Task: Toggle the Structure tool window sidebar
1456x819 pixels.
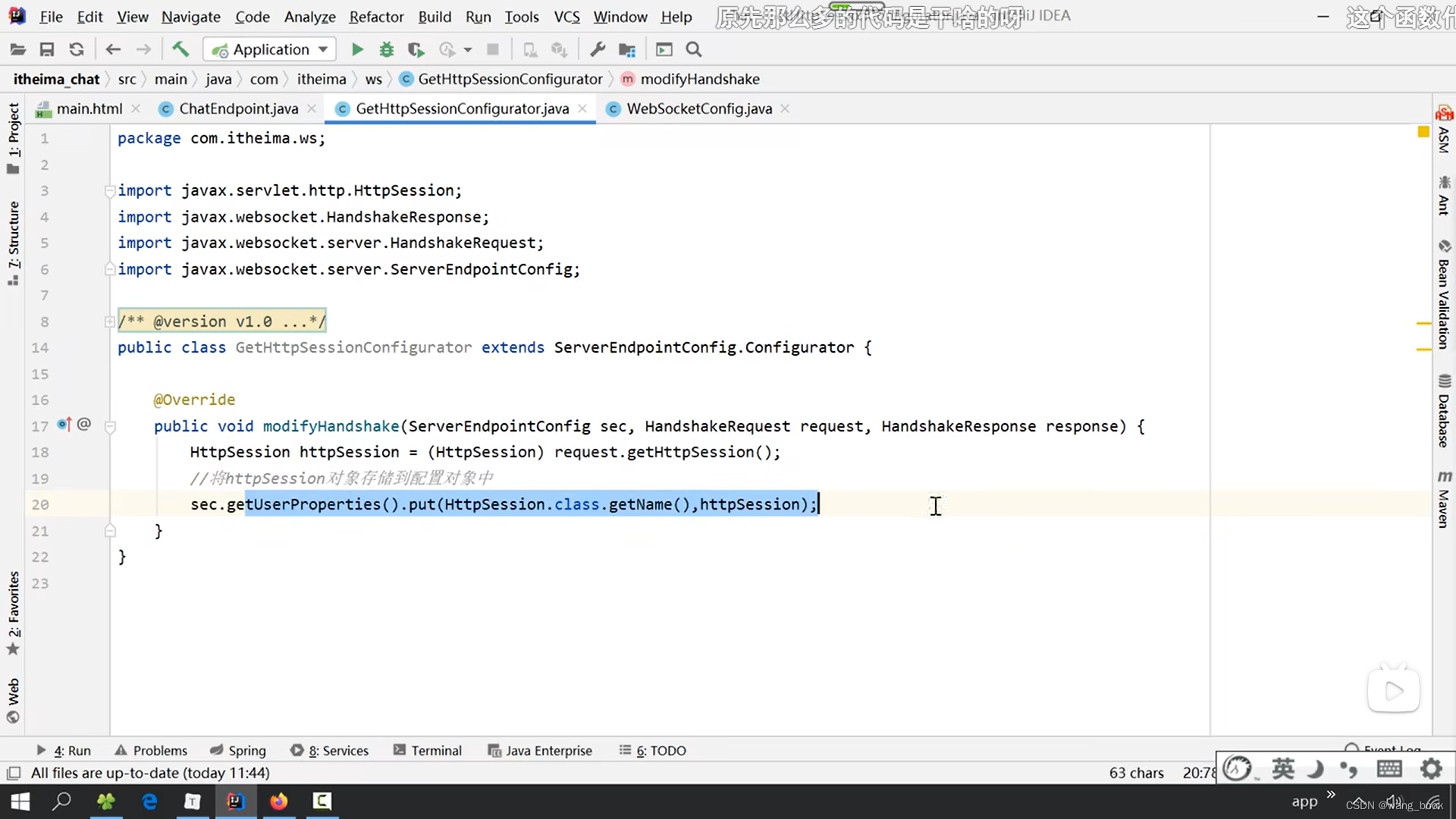Action: tap(14, 235)
